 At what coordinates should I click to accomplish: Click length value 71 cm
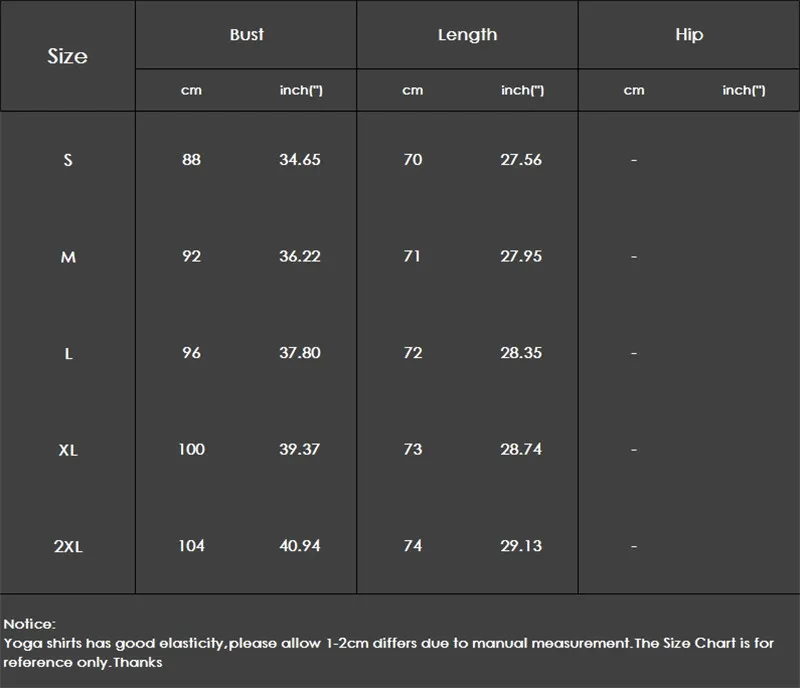point(412,256)
